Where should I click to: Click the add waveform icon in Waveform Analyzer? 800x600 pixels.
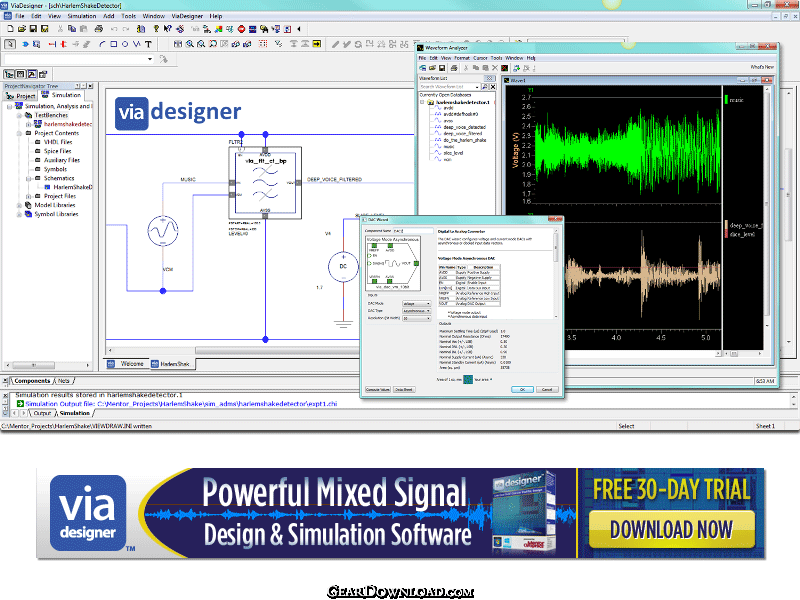click(x=516, y=68)
